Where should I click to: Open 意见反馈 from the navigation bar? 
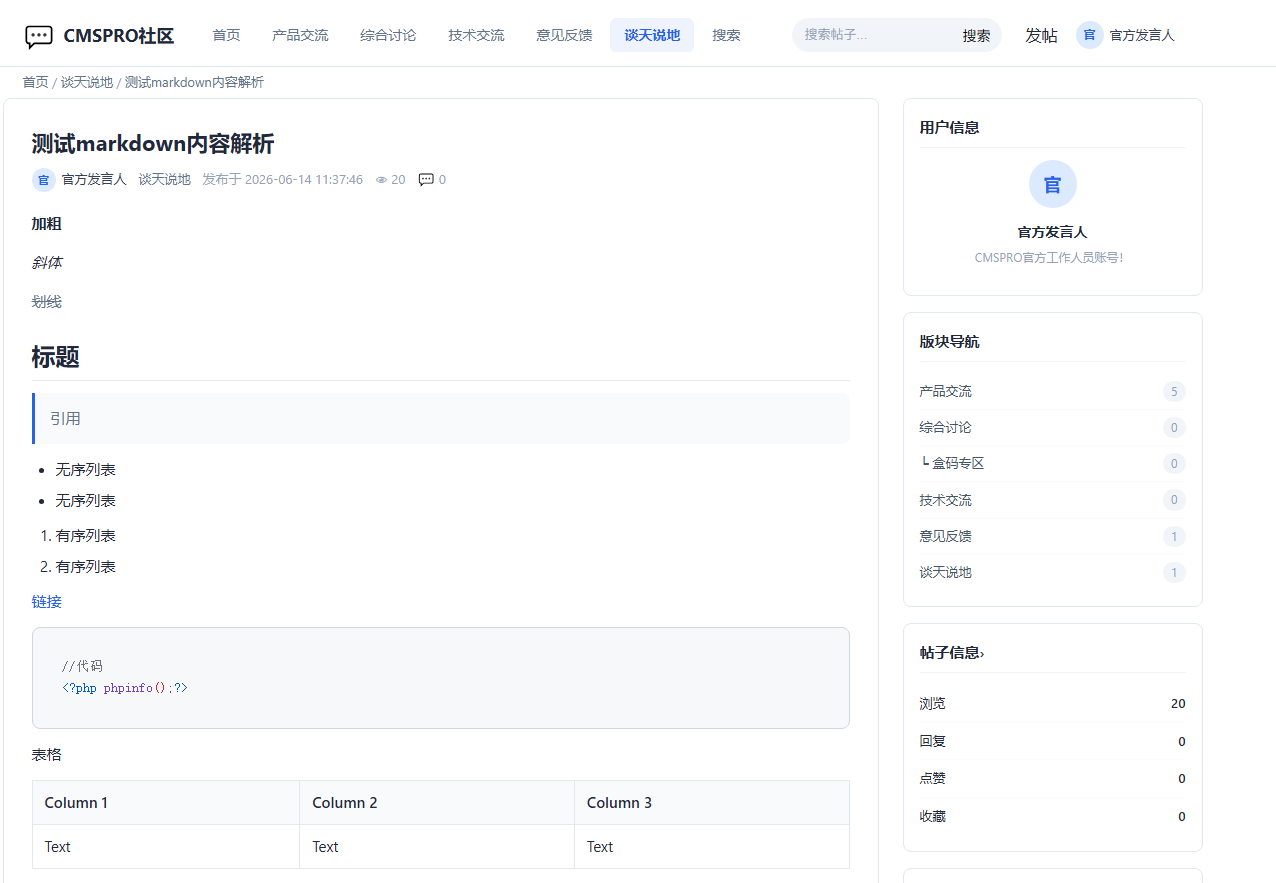point(564,35)
